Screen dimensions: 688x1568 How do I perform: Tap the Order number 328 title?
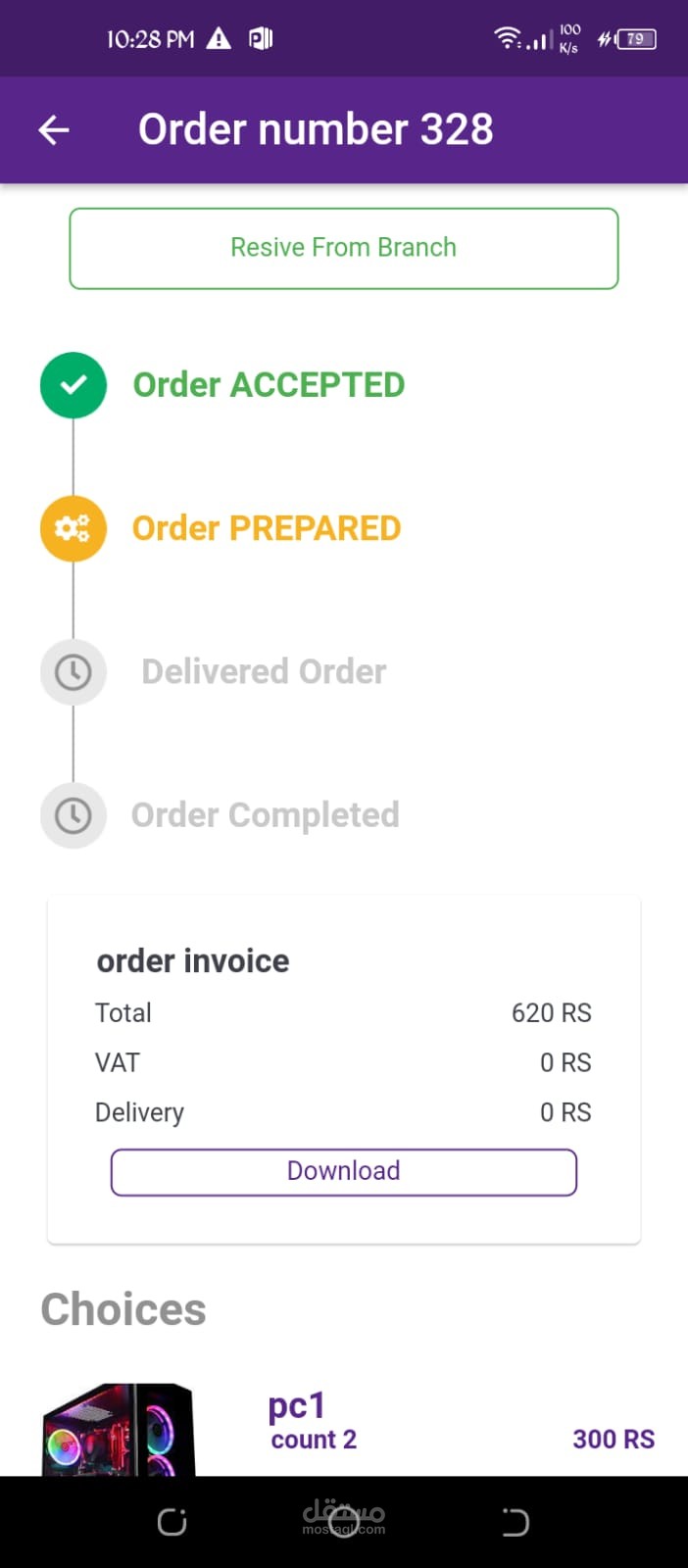316,129
